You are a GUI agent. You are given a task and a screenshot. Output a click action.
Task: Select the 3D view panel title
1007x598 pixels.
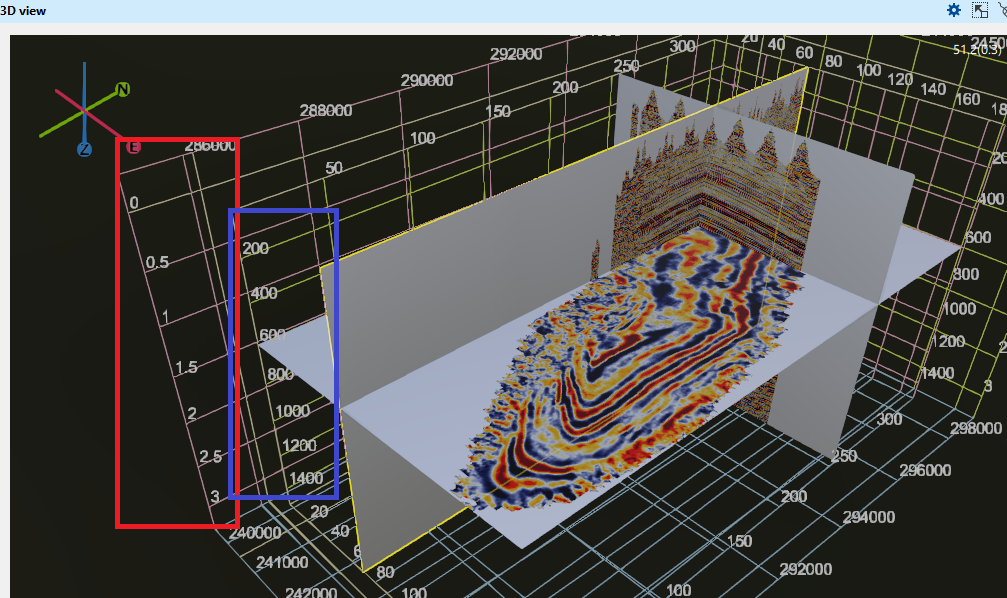(x=22, y=10)
